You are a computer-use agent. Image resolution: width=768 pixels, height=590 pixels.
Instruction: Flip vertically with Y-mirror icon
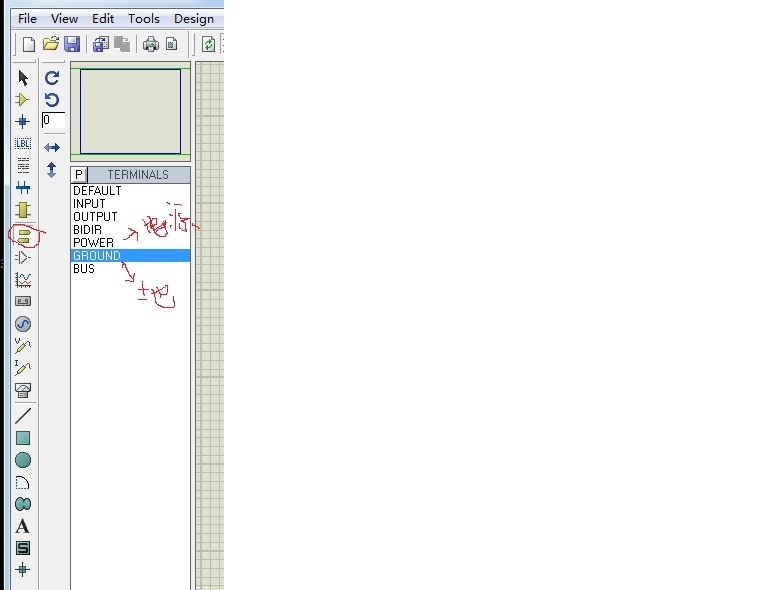51,170
